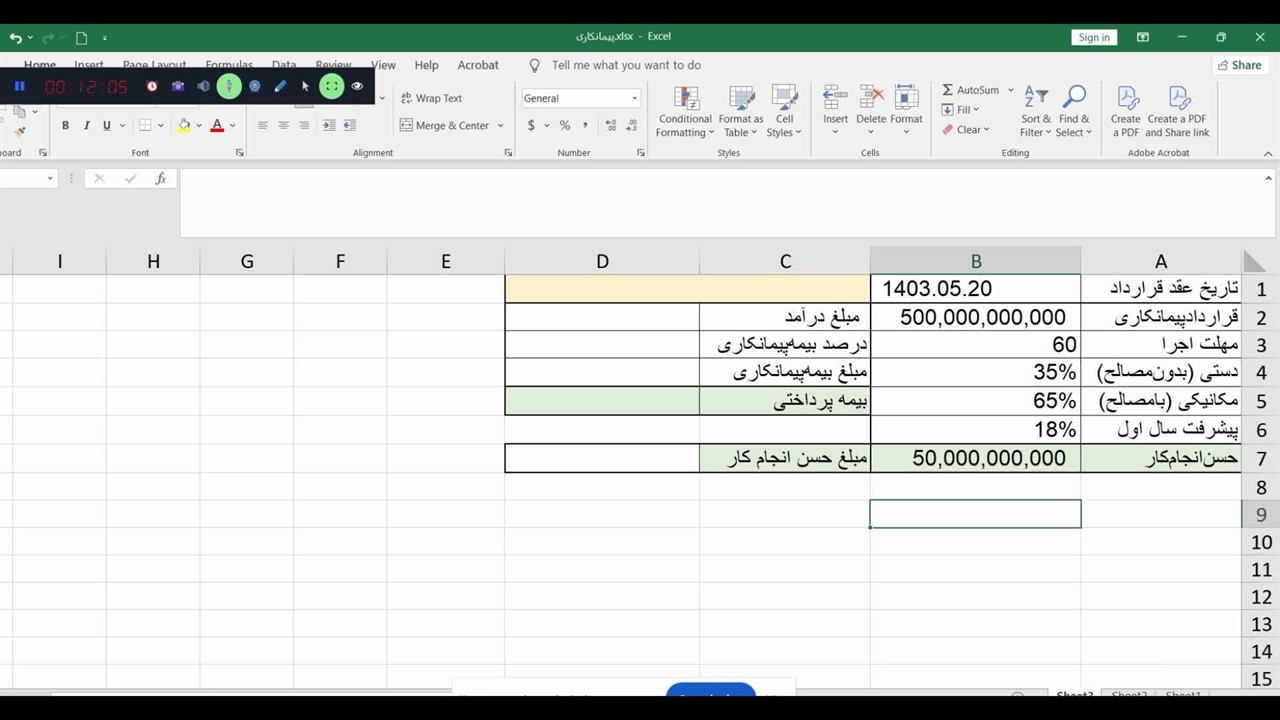Viewport: 1280px width, 720px height.
Task: Take a screenshot with recorder camera icon
Action: pos(178,86)
